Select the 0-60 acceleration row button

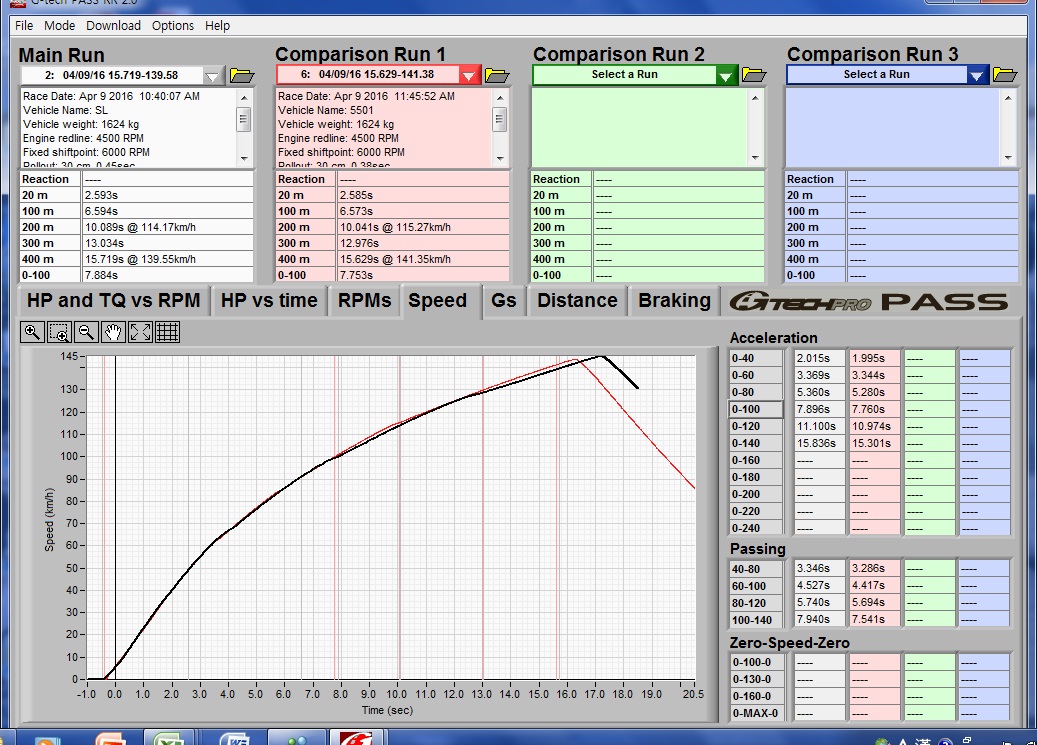(x=756, y=375)
